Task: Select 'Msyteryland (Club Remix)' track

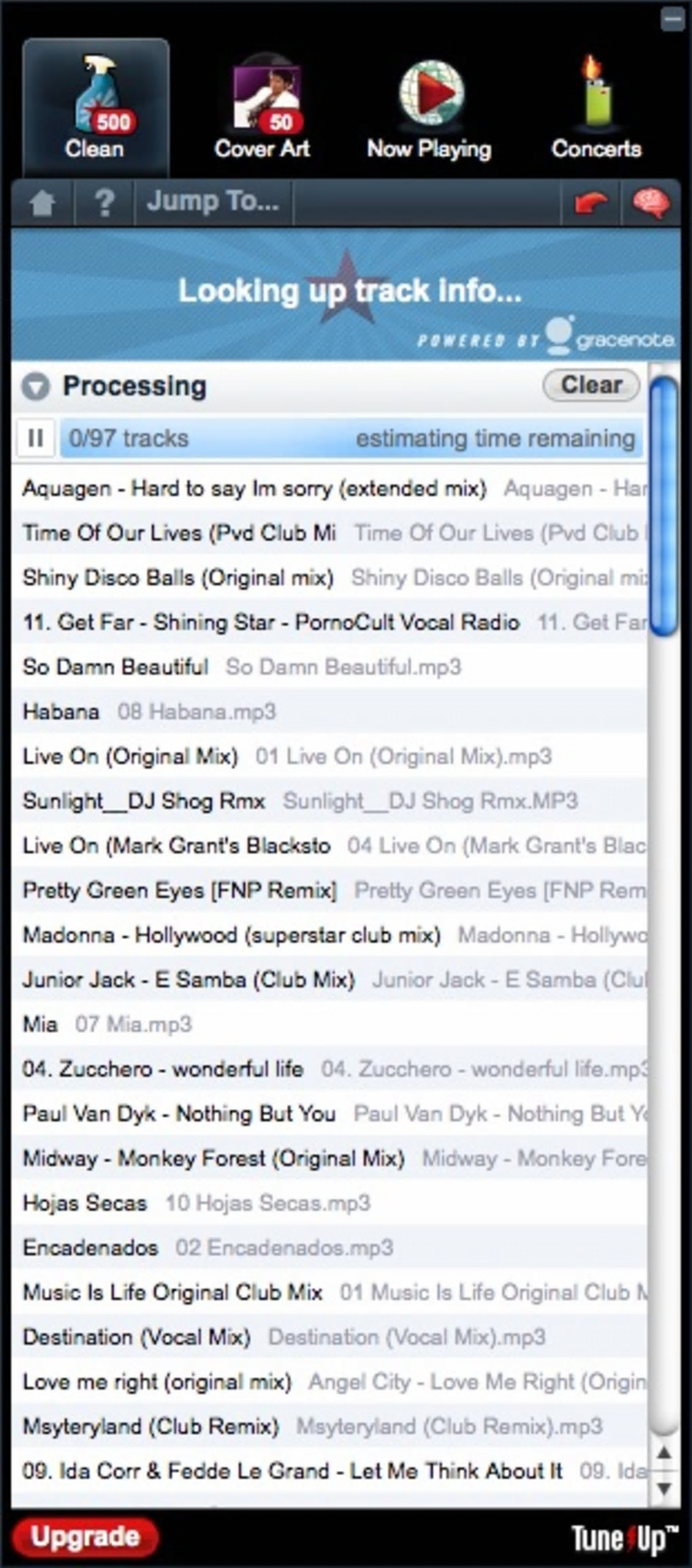Action: click(x=329, y=1426)
